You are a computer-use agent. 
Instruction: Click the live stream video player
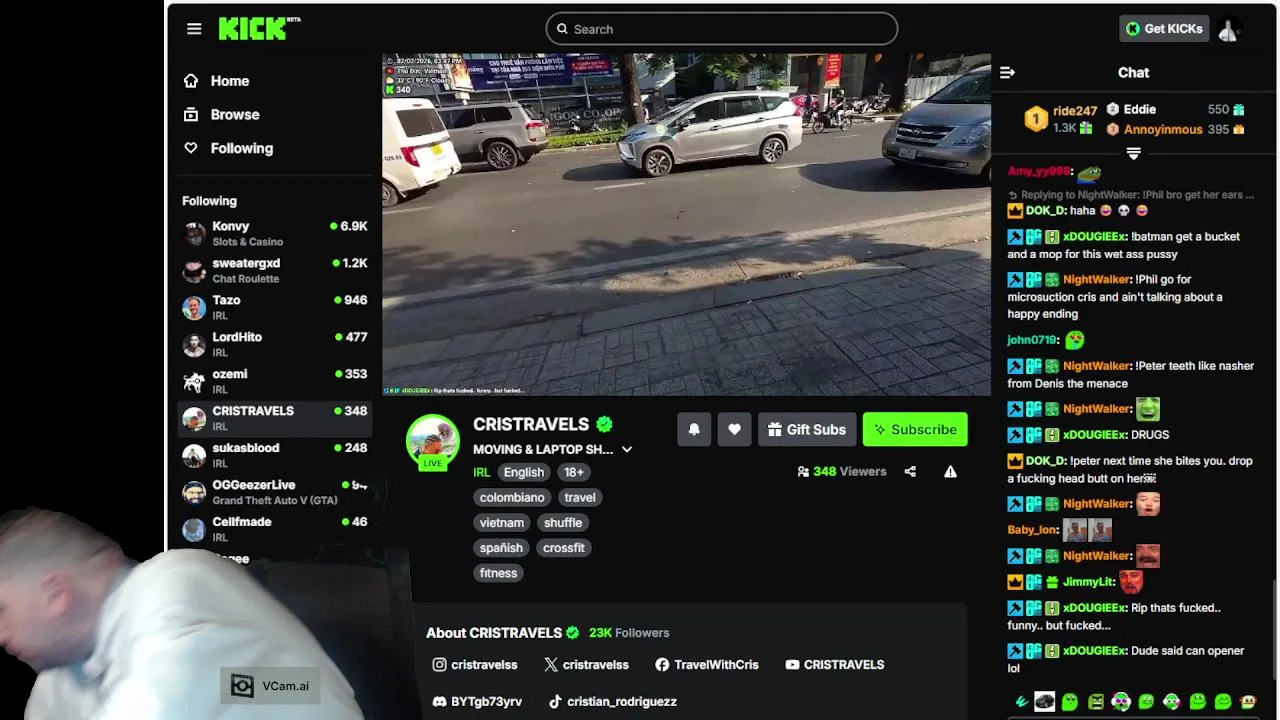686,225
